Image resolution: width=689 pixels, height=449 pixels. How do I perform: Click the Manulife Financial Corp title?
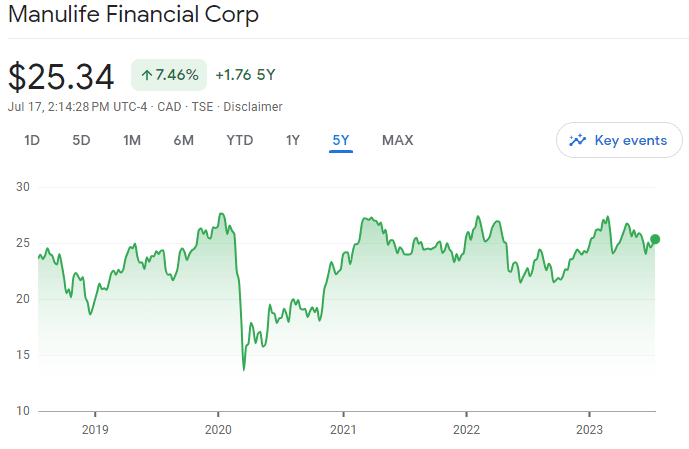[133, 15]
